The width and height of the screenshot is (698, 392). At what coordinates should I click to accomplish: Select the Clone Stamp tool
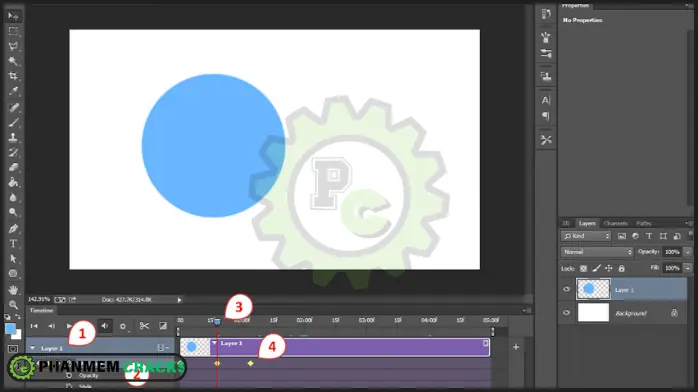click(13, 137)
